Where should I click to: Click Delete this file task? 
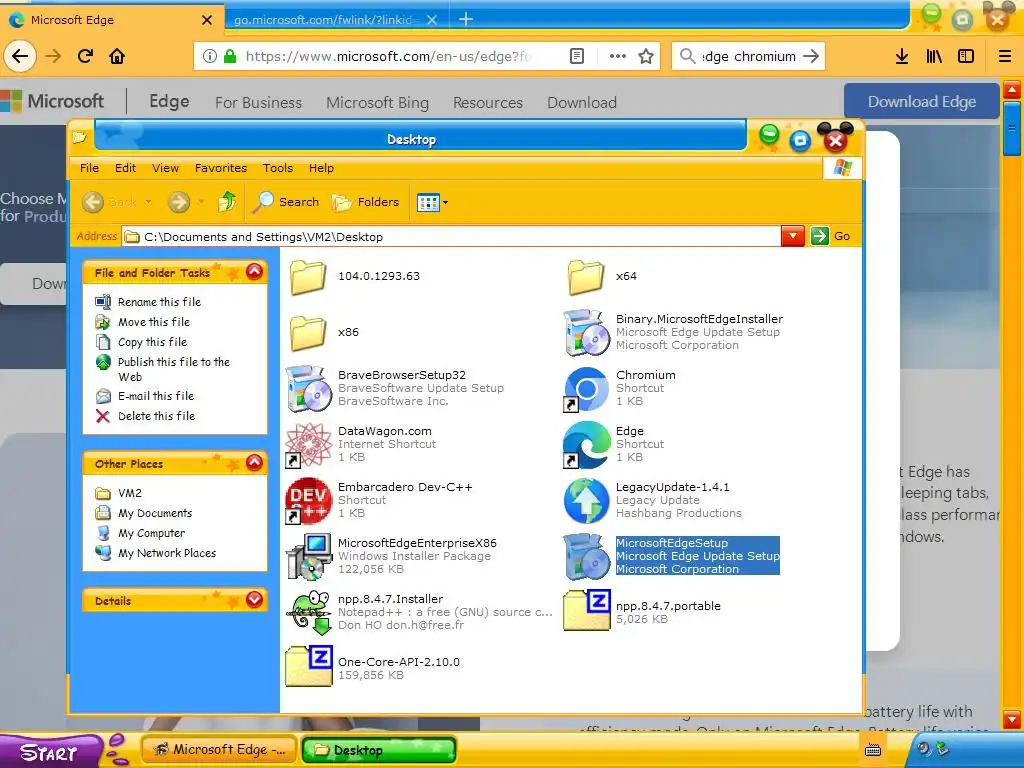146,416
